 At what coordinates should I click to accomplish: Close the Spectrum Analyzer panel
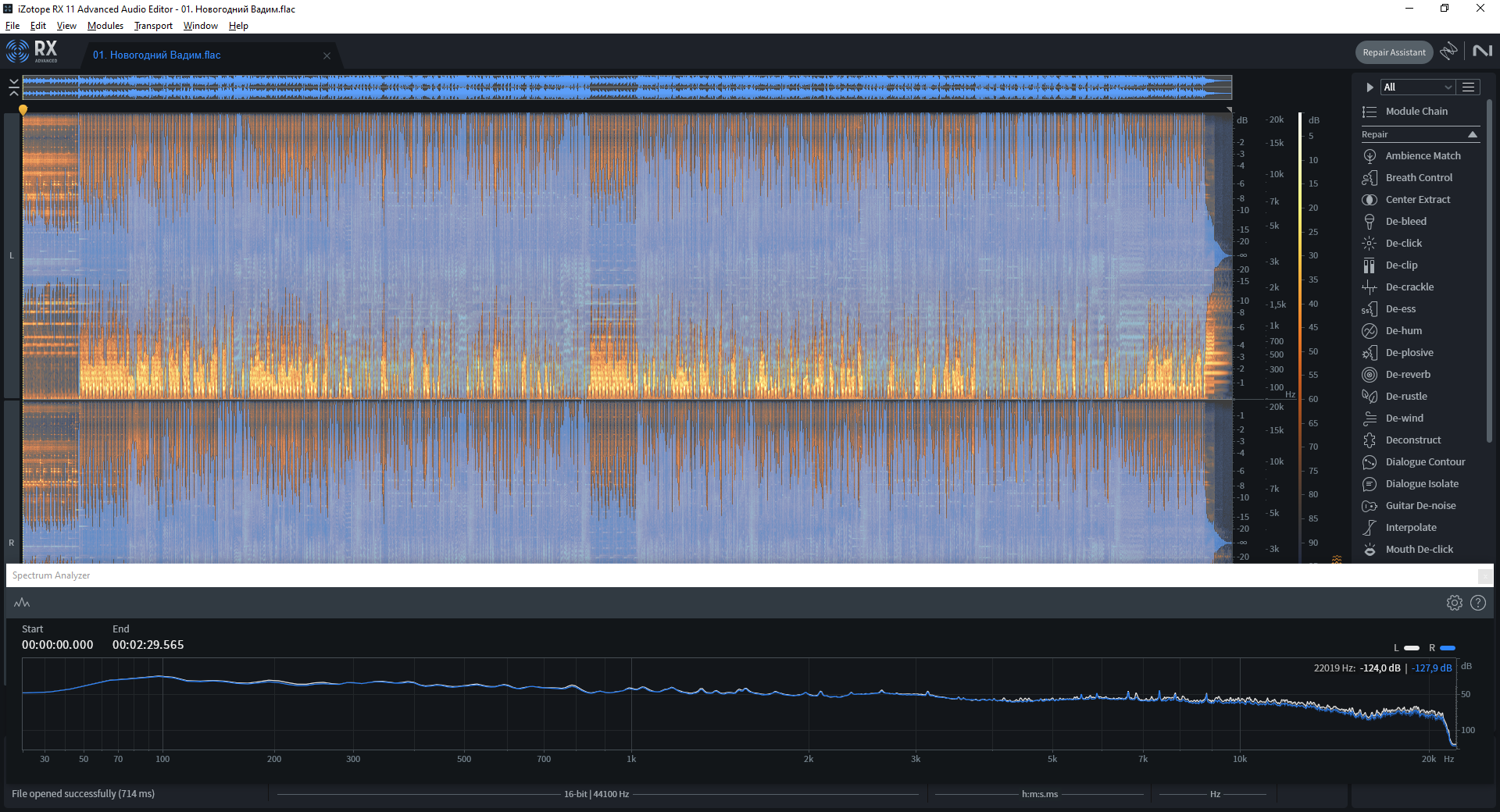pyautogui.click(x=1485, y=576)
